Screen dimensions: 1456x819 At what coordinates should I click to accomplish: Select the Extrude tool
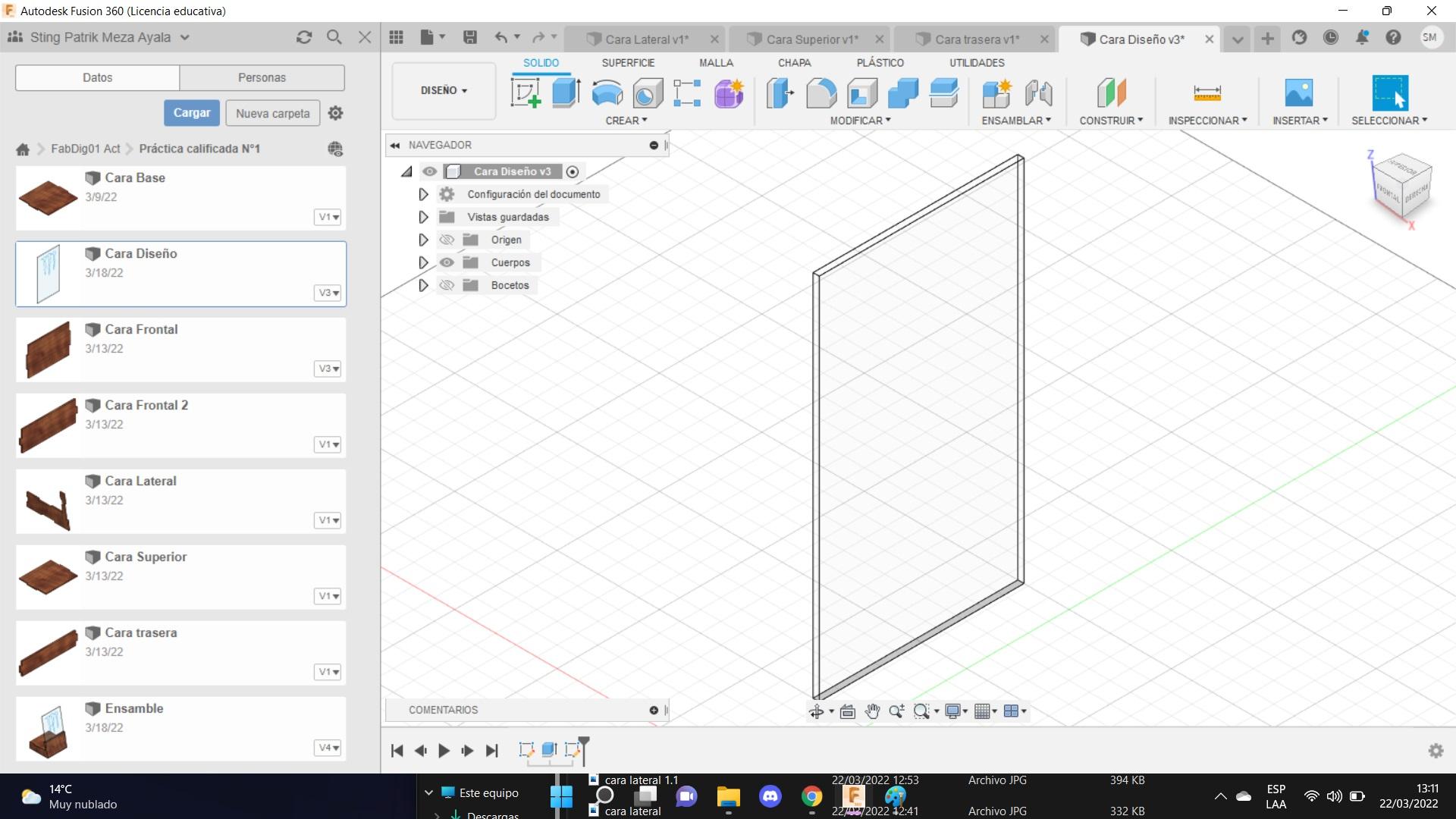point(564,93)
